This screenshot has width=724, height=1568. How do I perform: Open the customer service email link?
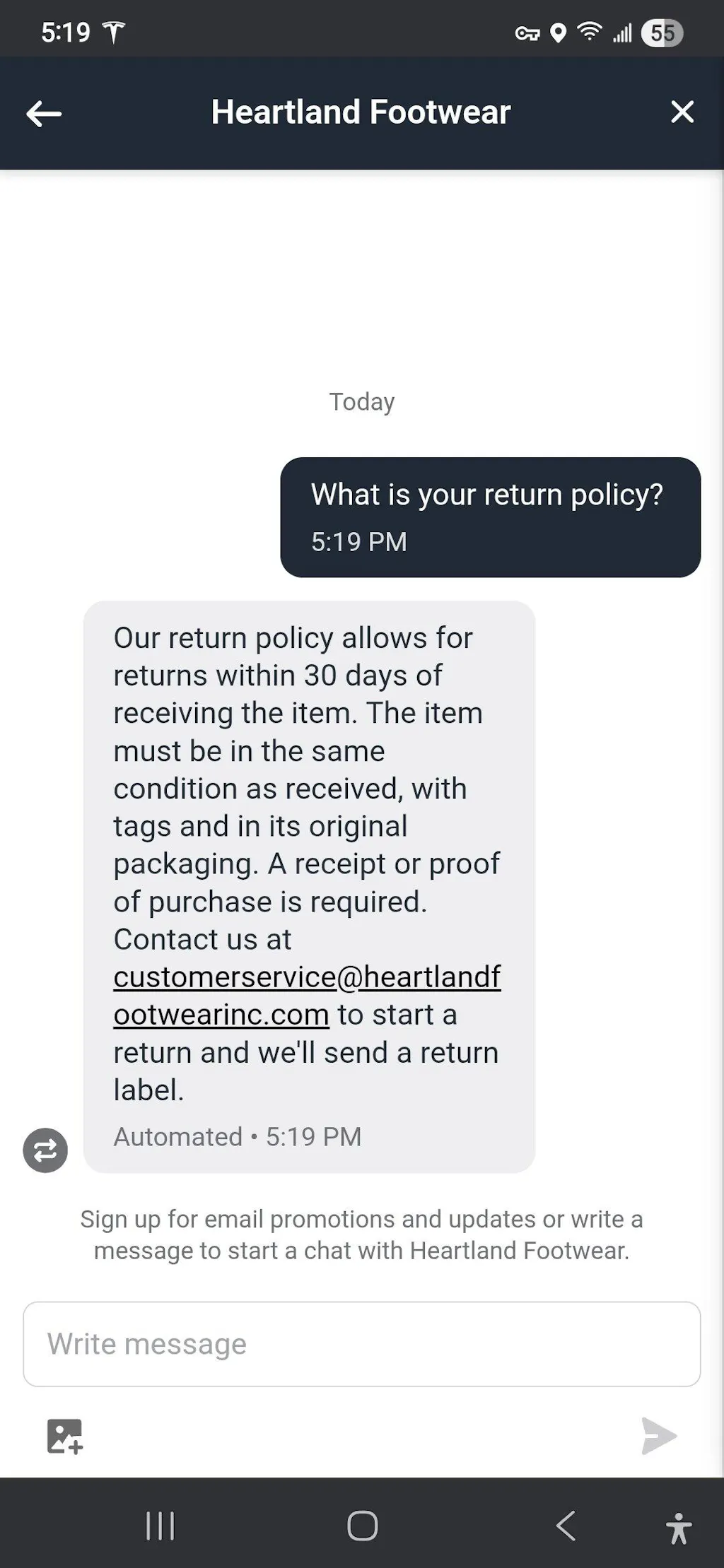(307, 977)
